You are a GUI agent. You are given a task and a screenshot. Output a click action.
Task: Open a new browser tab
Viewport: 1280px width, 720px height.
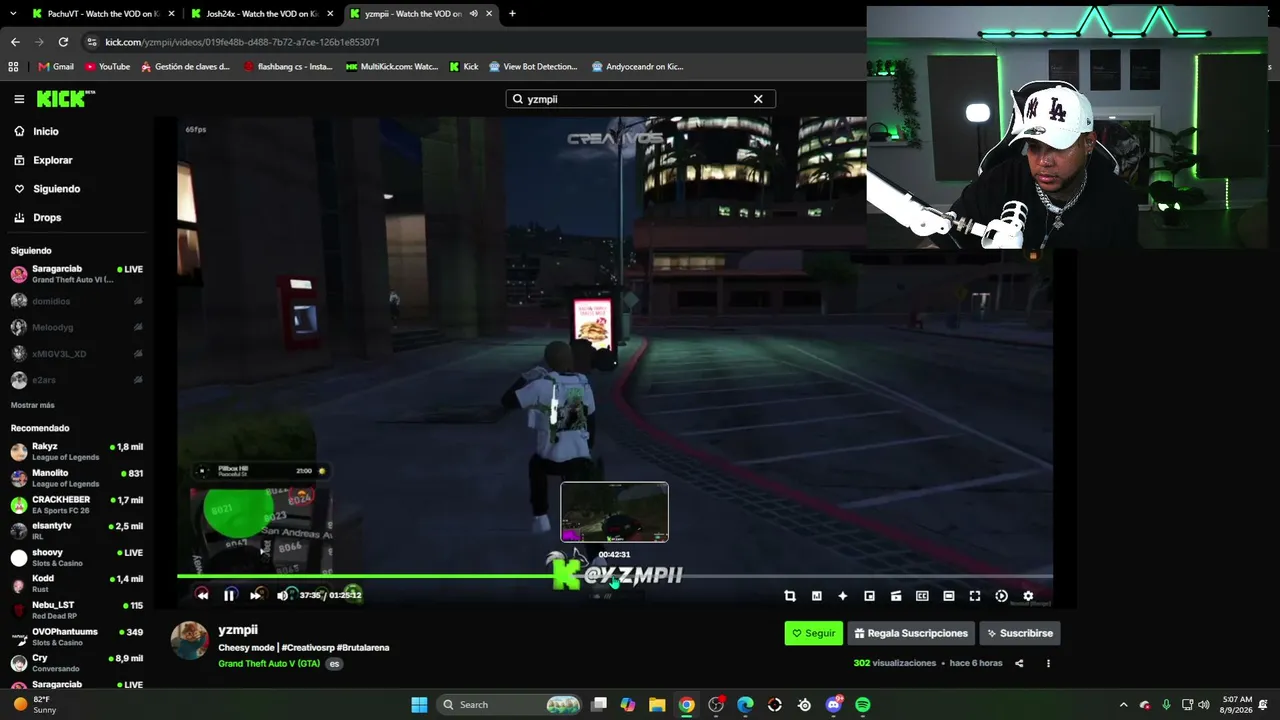pyautogui.click(x=512, y=14)
